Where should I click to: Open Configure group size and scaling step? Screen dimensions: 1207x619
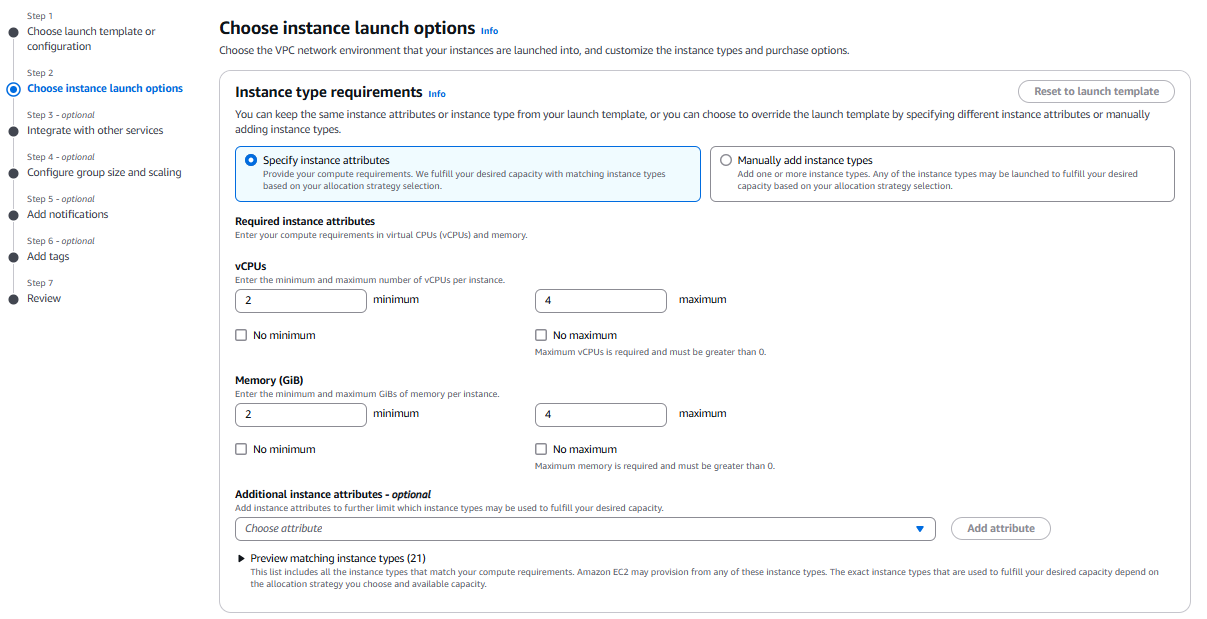click(104, 173)
